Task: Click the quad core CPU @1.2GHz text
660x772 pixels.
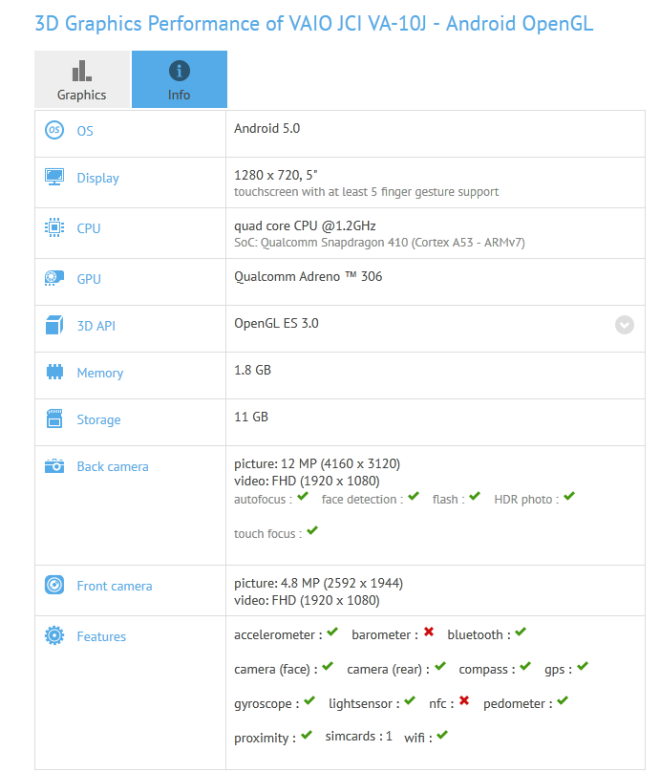Action: click(305, 226)
